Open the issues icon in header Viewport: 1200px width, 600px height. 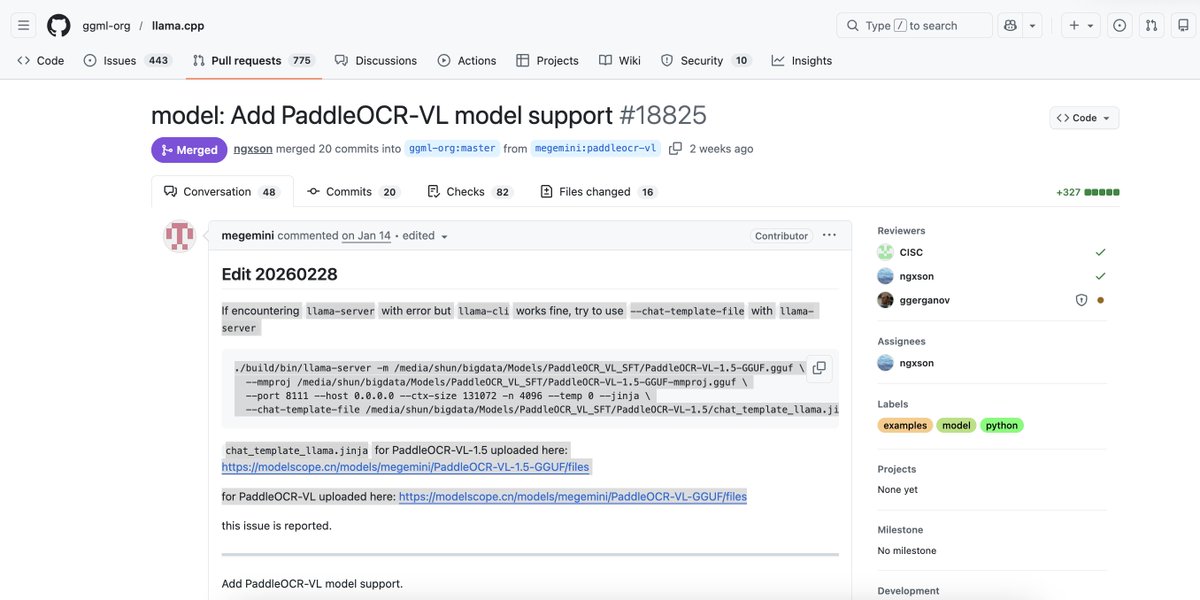(x=1119, y=25)
